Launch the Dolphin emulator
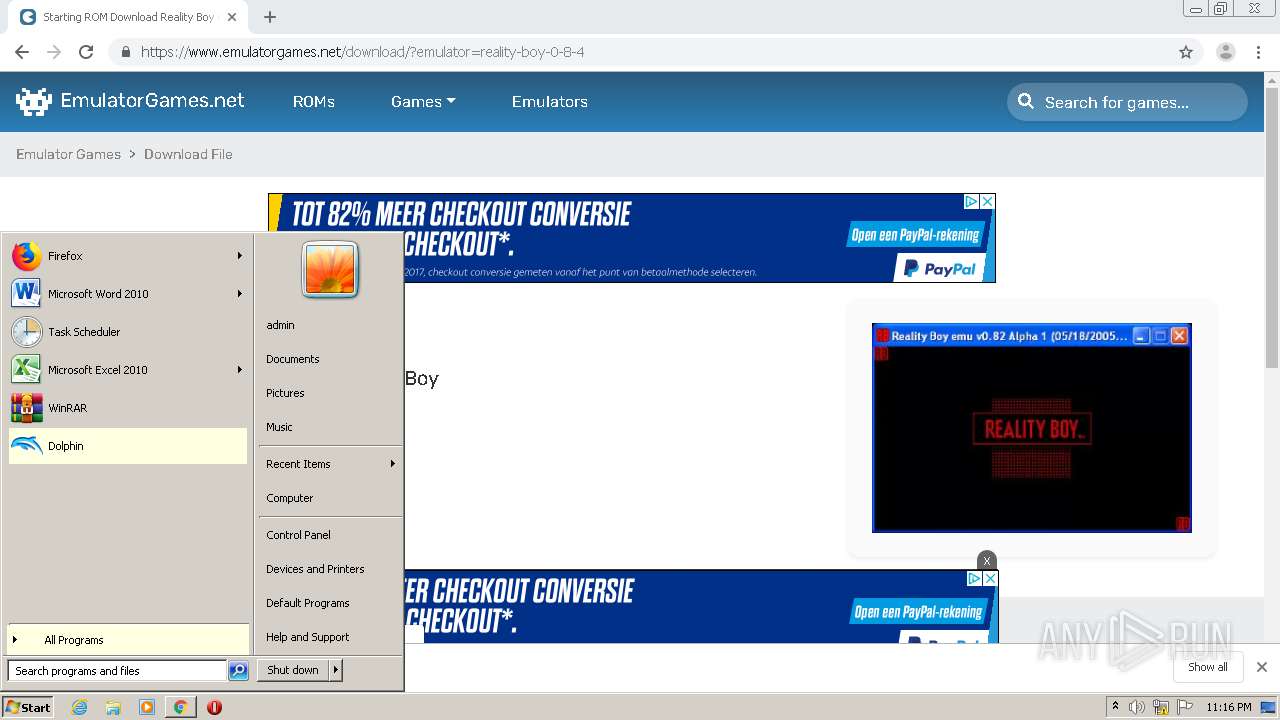 click(x=128, y=446)
